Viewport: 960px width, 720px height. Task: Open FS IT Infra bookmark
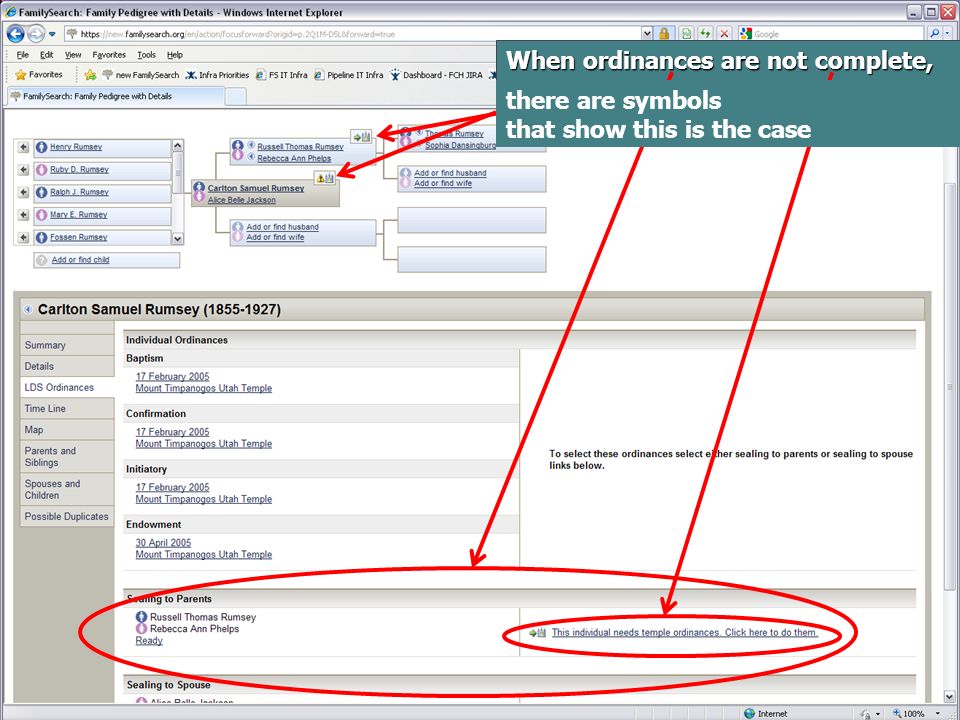(x=282, y=75)
